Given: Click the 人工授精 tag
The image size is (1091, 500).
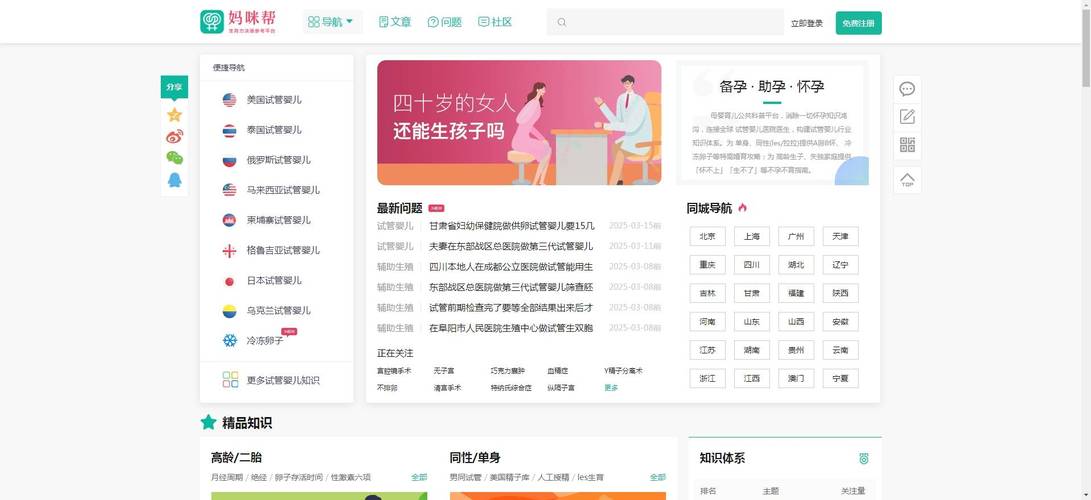Looking at the screenshot, I should (553, 477).
